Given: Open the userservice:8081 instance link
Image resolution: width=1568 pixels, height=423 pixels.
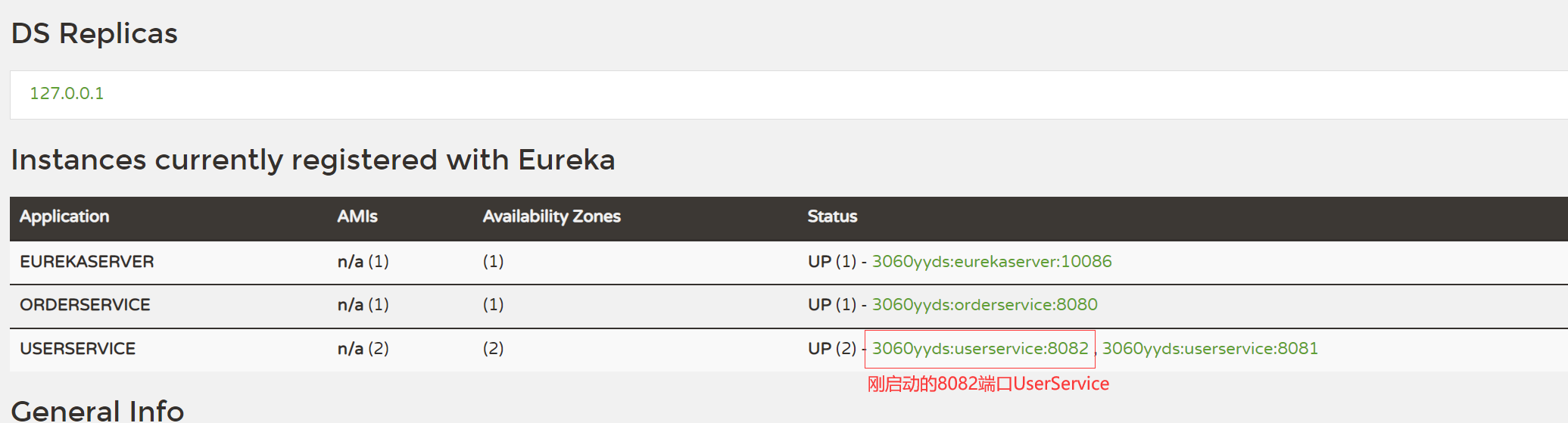Looking at the screenshot, I should [1209, 348].
